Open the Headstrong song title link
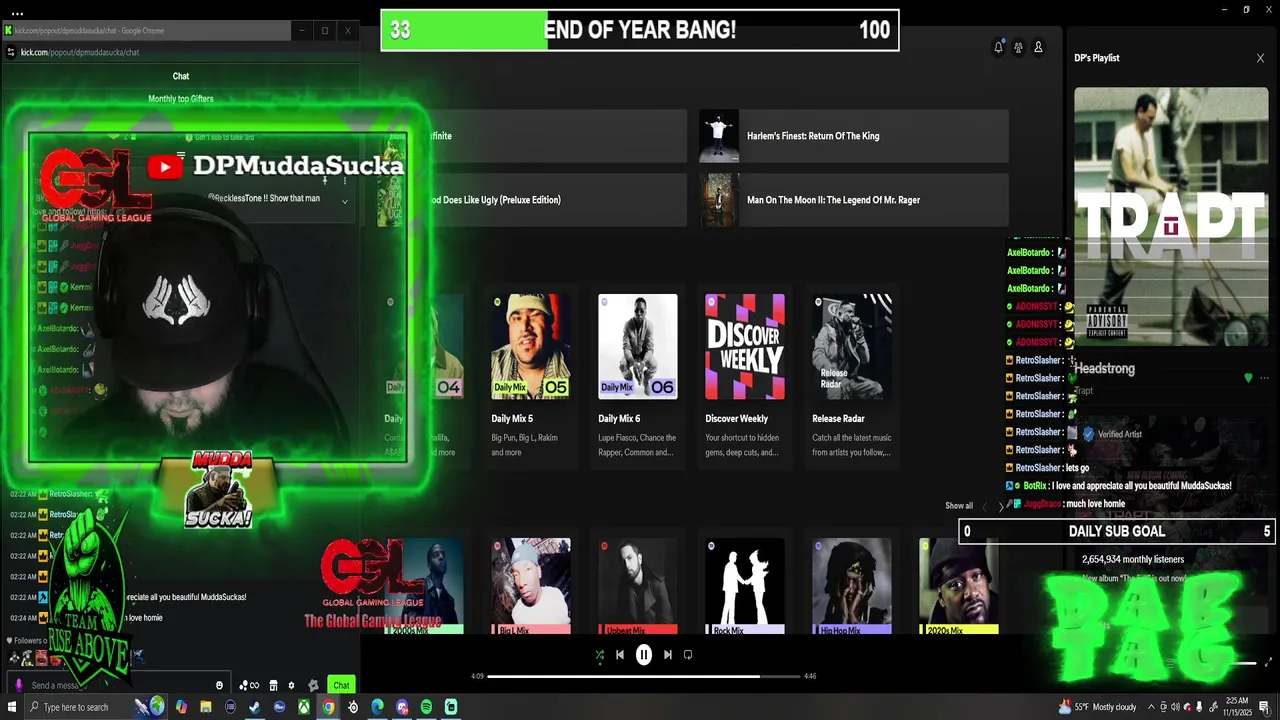The height and width of the screenshot is (720, 1280). pyautogui.click(x=1104, y=369)
